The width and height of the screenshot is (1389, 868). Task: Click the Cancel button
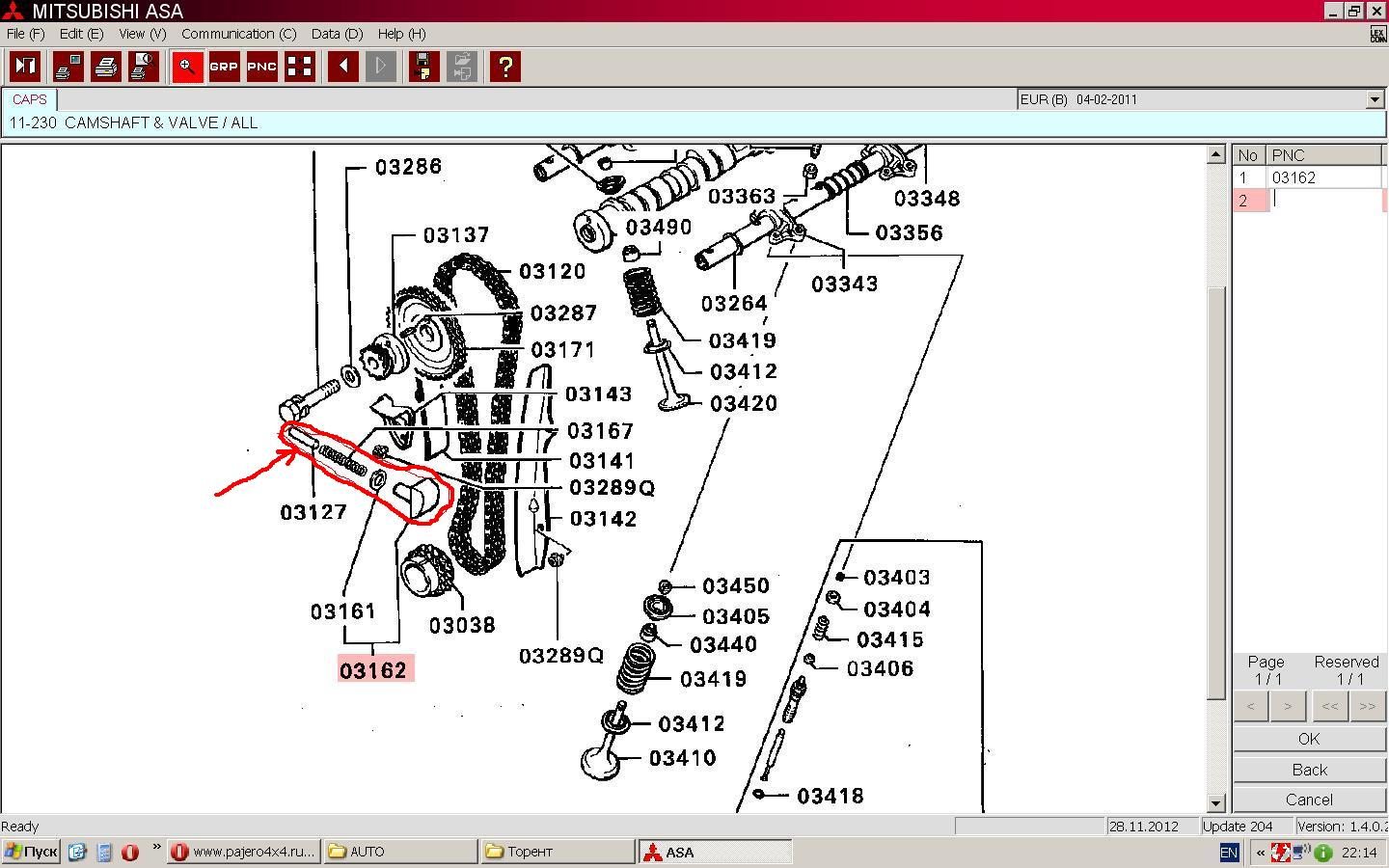coord(1308,800)
